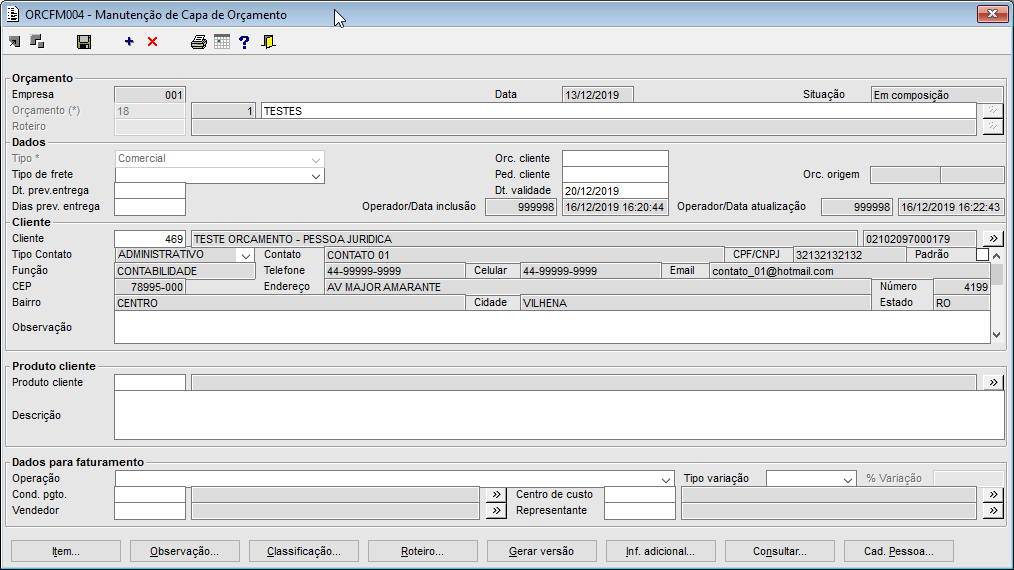Open Cliente lookup arrow button
Image resolution: width=1014 pixels, height=570 pixels.
[993, 239]
